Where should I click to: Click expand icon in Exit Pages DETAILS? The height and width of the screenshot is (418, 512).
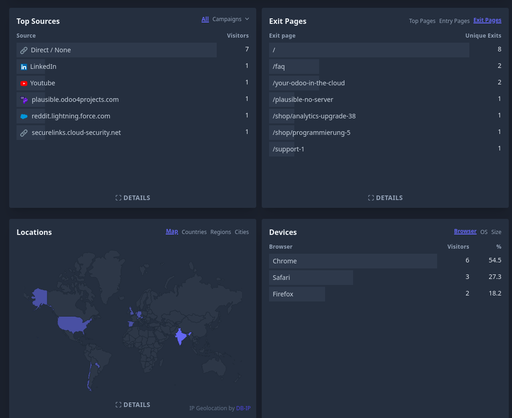[x=371, y=198]
